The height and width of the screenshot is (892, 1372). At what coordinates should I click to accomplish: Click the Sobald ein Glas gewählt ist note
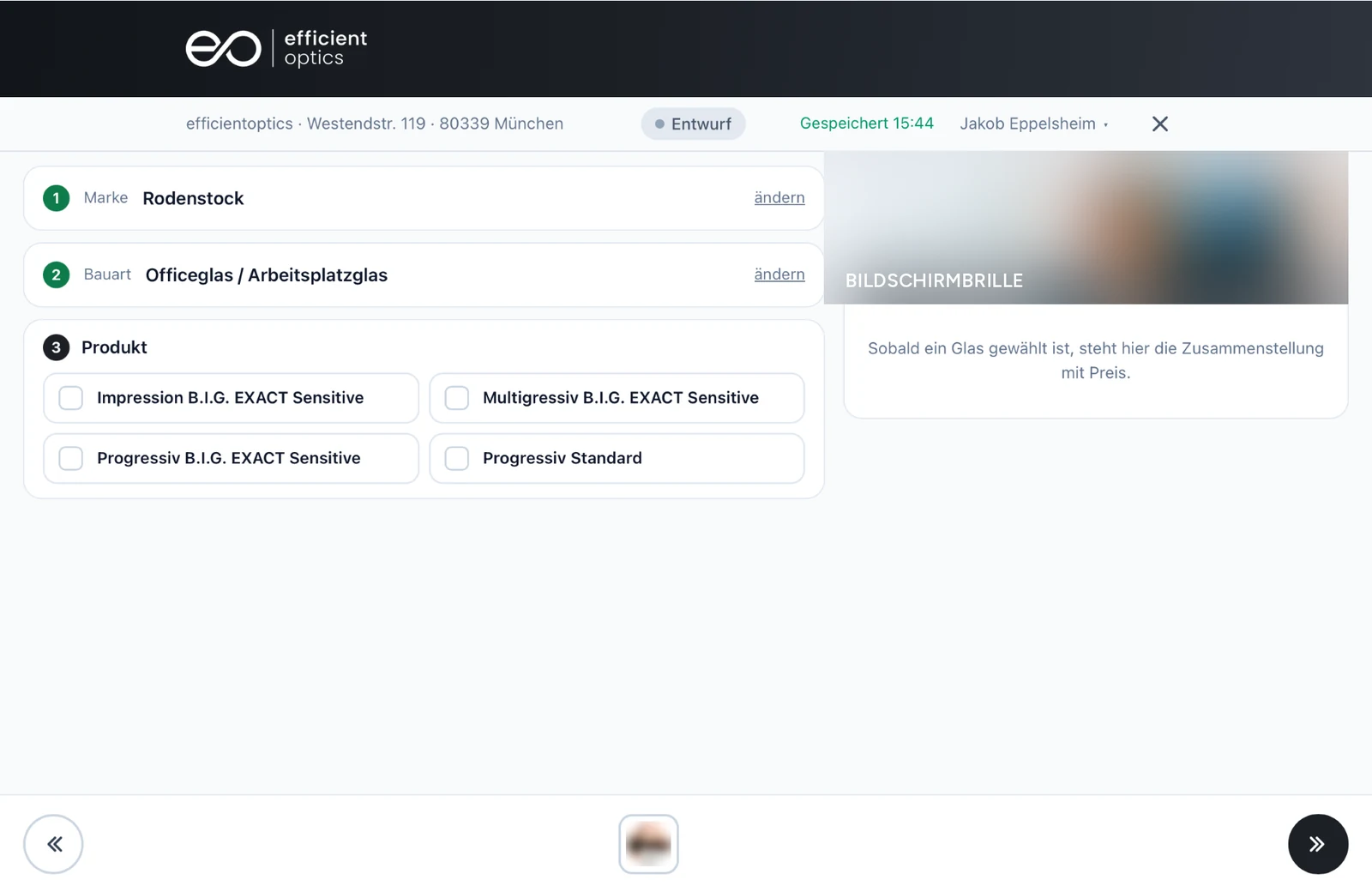pos(1096,360)
